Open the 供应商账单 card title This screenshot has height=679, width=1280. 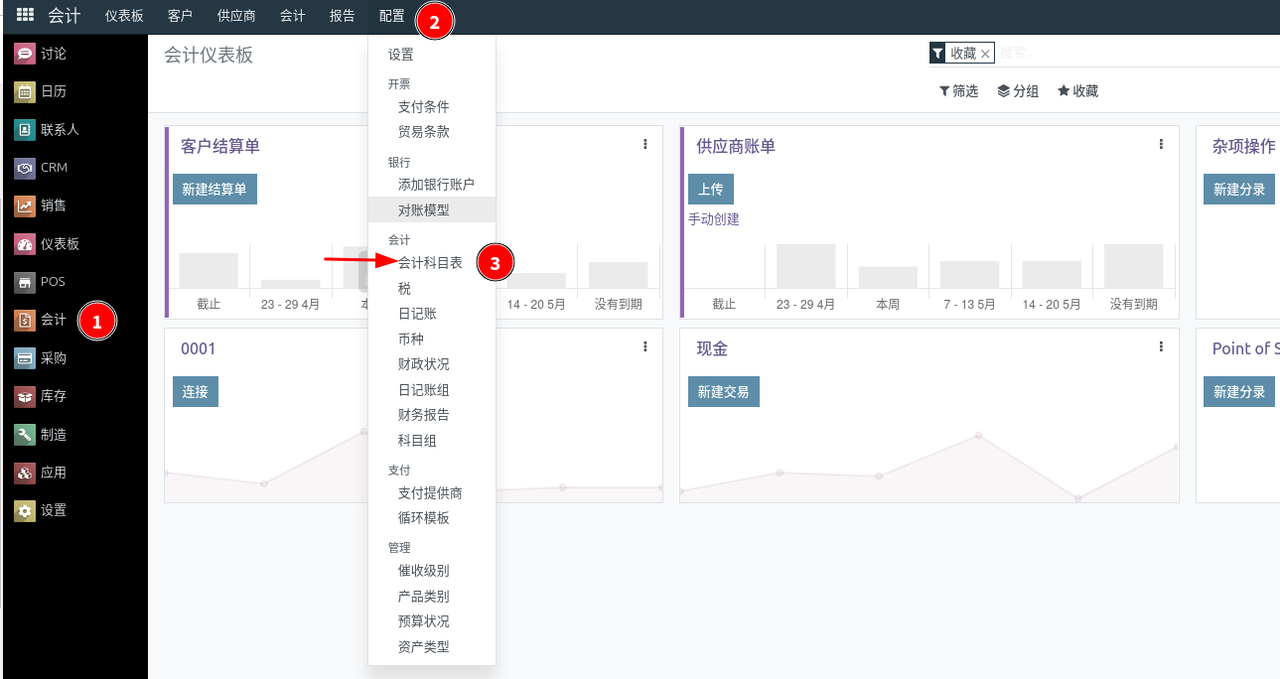[x=736, y=146]
